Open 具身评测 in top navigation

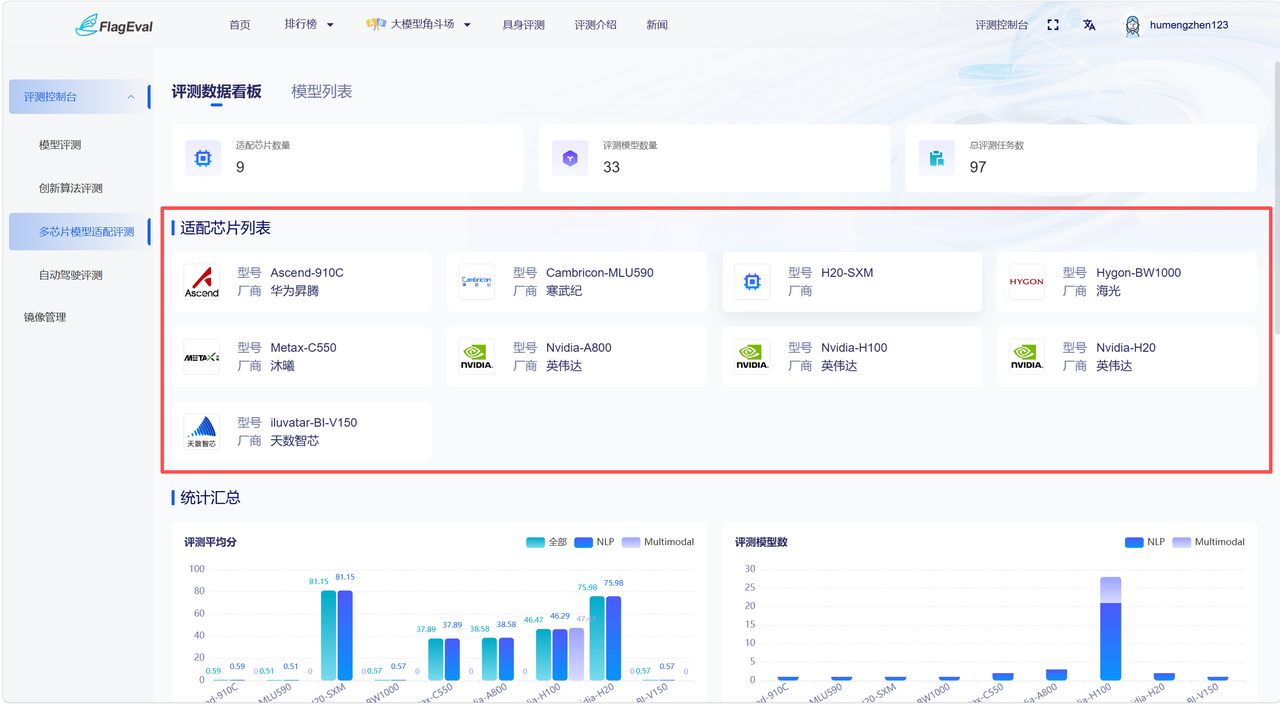pos(524,25)
